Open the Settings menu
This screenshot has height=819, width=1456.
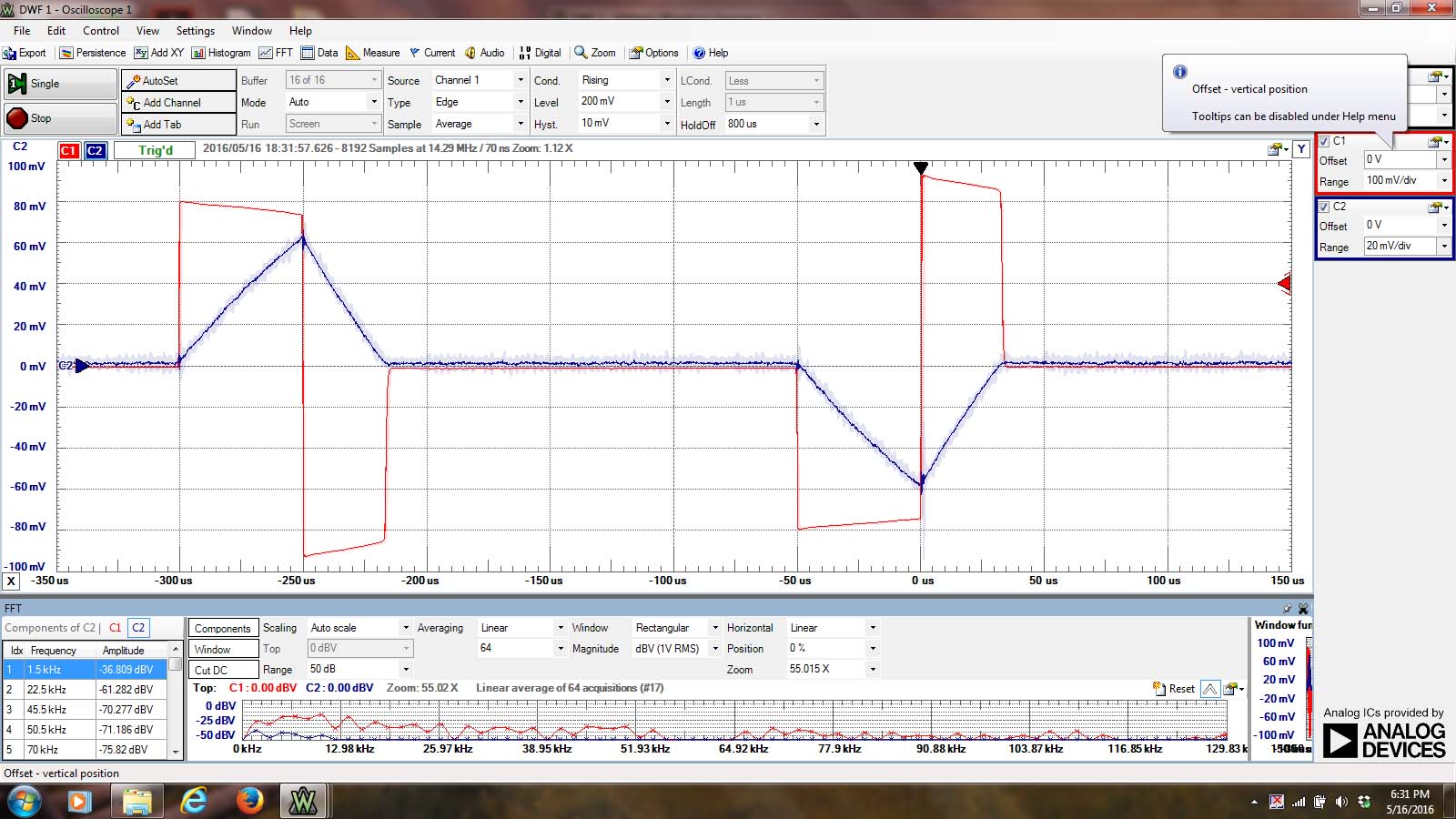[x=195, y=31]
